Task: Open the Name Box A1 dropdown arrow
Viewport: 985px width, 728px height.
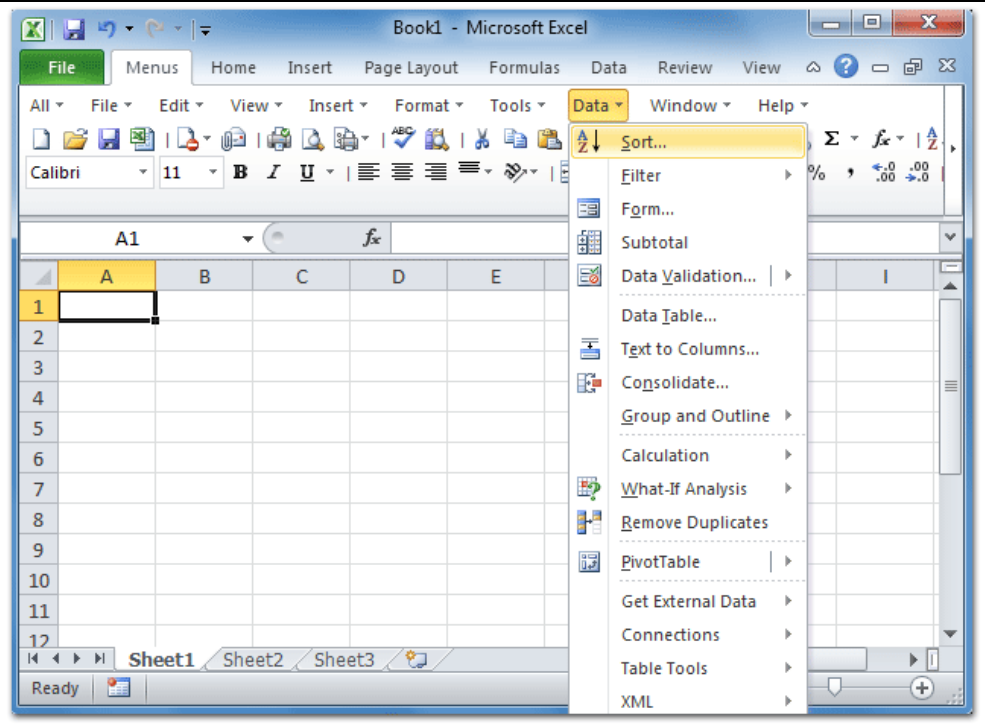Action: click(x=248, y=239)
